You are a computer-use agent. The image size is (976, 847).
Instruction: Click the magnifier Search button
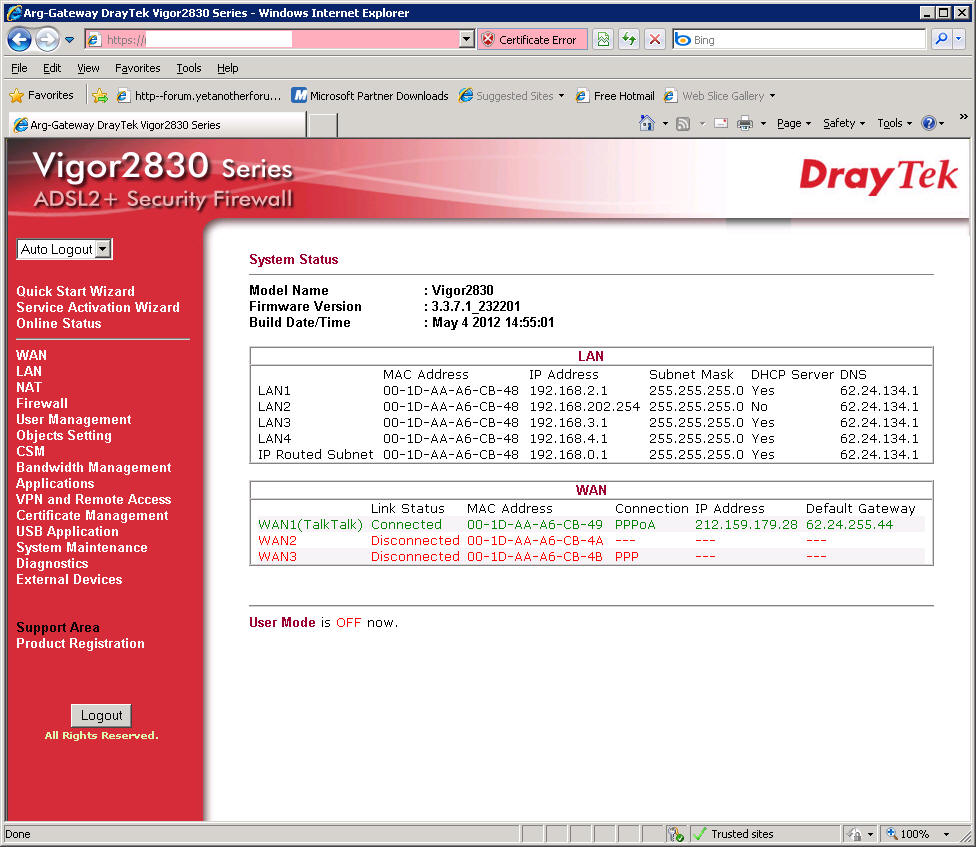point(941,40)
